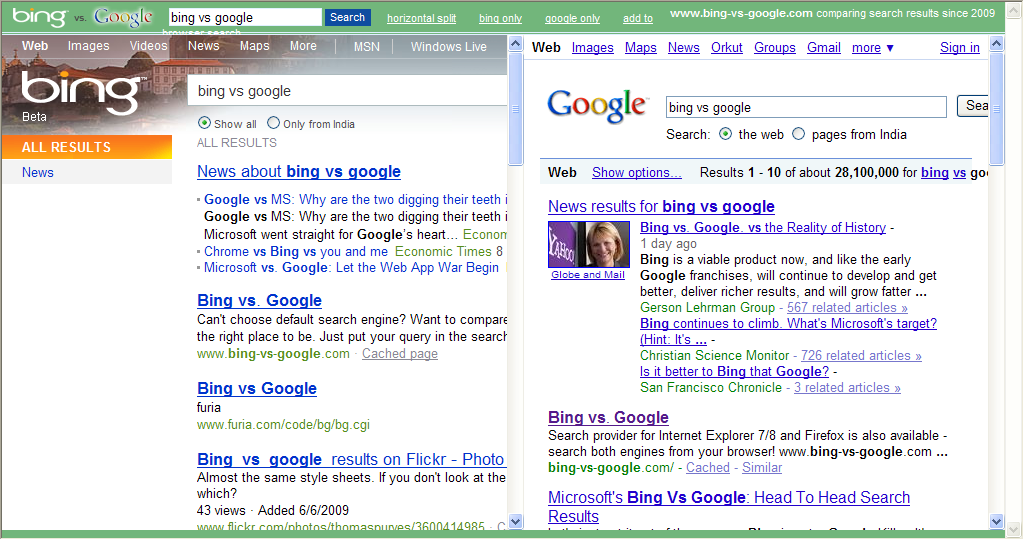Select Bing 'Show all' radio button
Screen dimensions: 1024x540
click(204, 123)
